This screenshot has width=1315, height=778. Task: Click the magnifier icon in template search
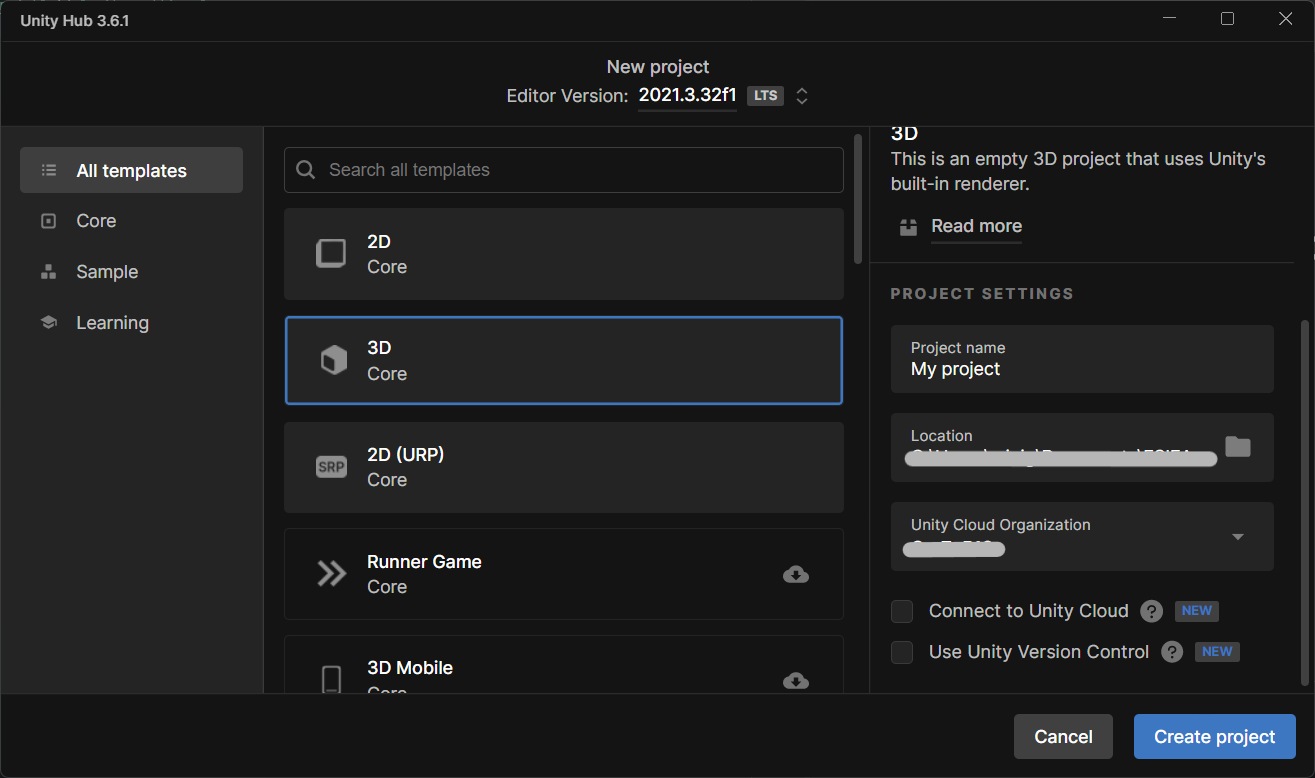pos(306,170)
